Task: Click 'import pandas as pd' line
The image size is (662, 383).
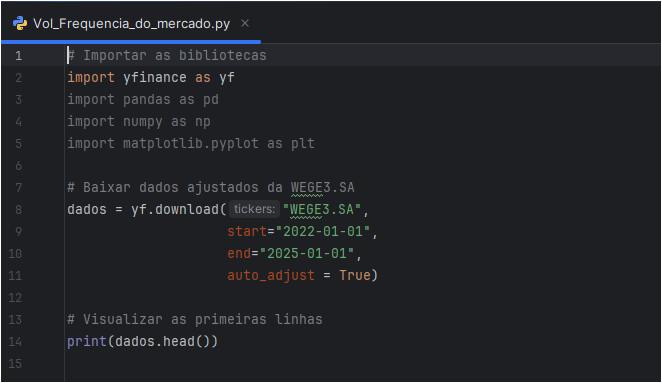Action: point(143,100)
